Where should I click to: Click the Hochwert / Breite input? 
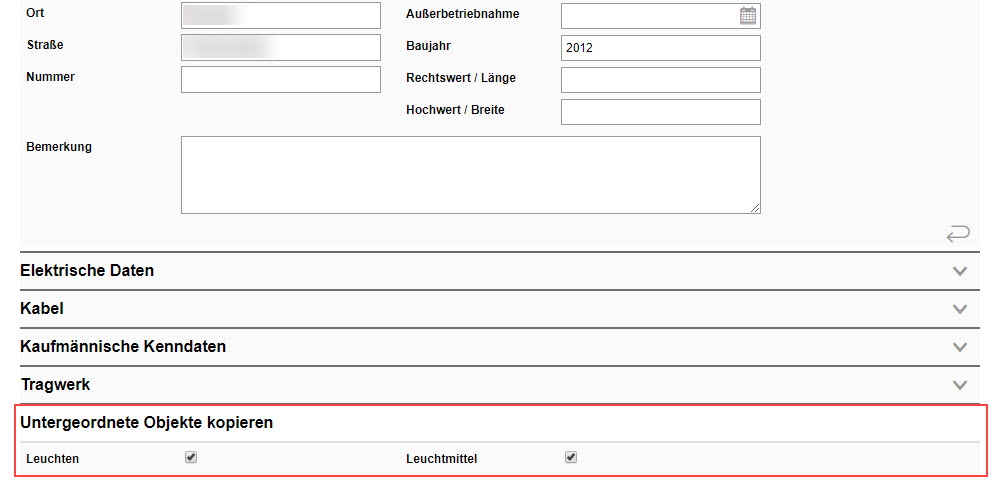[660, 112]
